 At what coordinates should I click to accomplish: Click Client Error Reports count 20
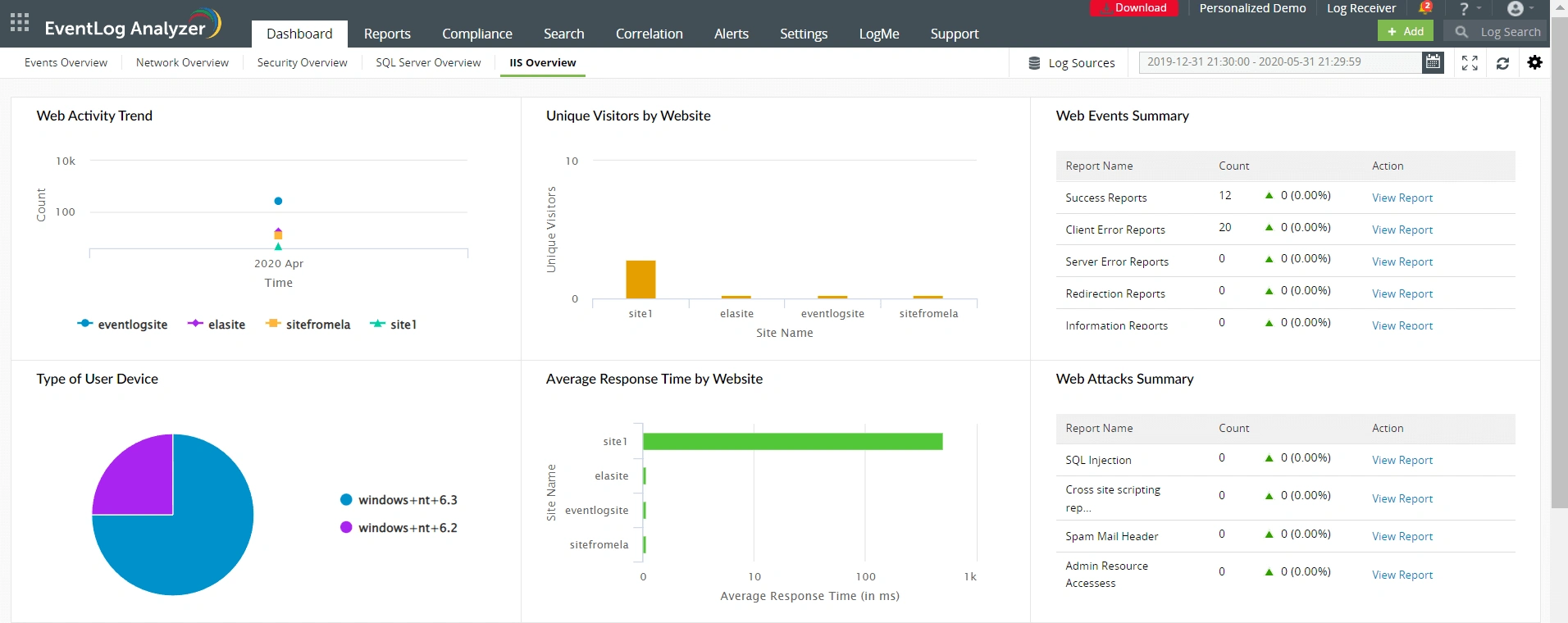click(1225, 227)
